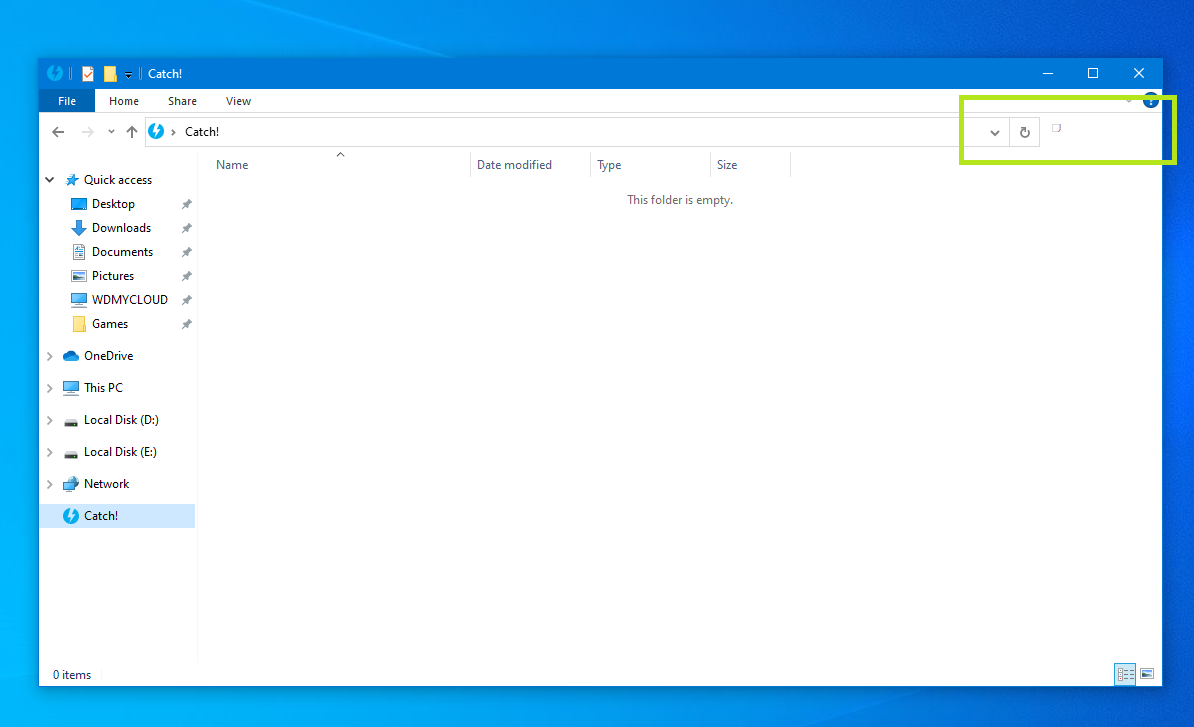Open Pictures in Quick access
This screenshot has width=1194, height=727.
tap(113, 276)
